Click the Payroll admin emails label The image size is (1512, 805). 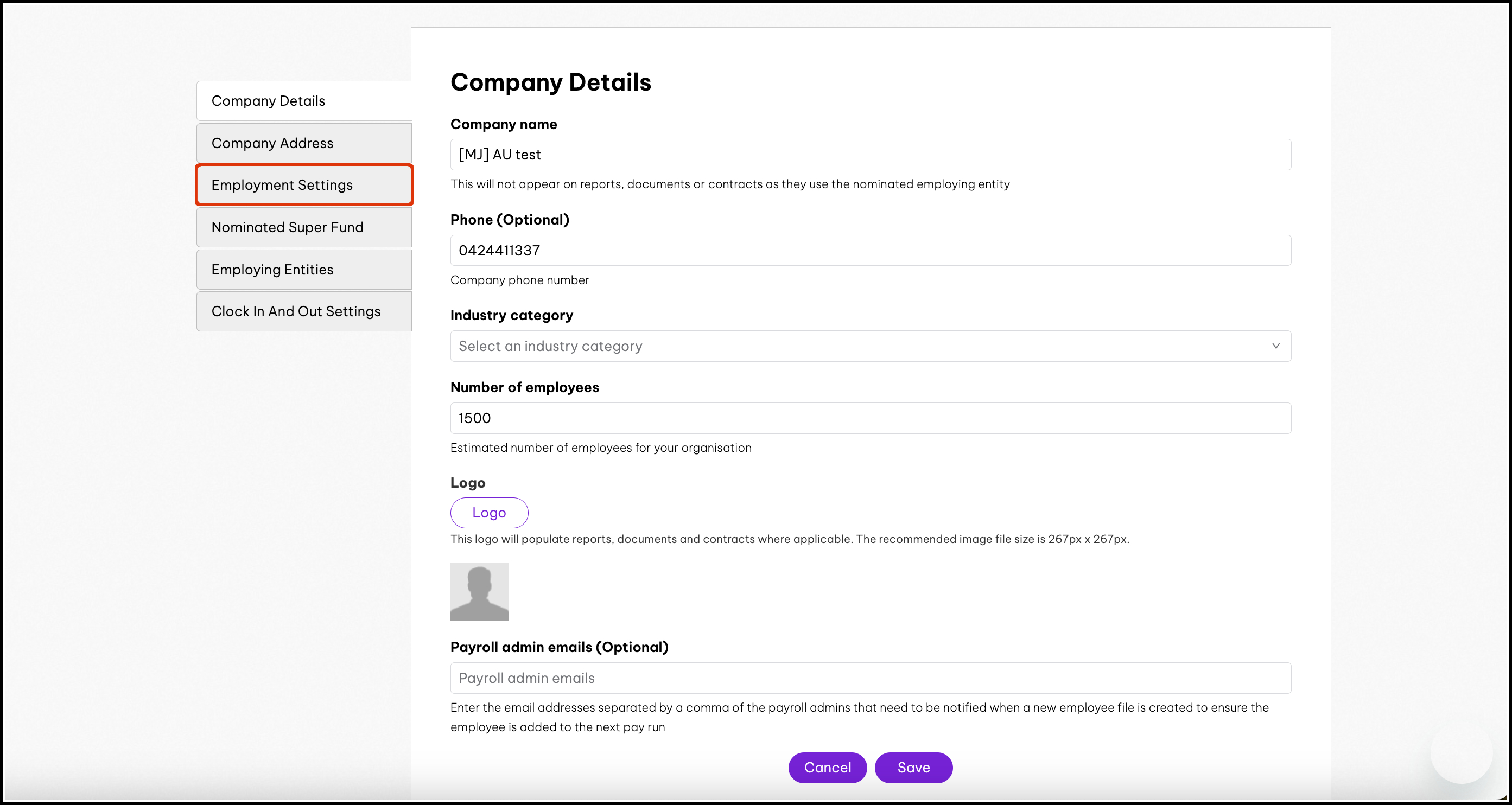(559, 647)
